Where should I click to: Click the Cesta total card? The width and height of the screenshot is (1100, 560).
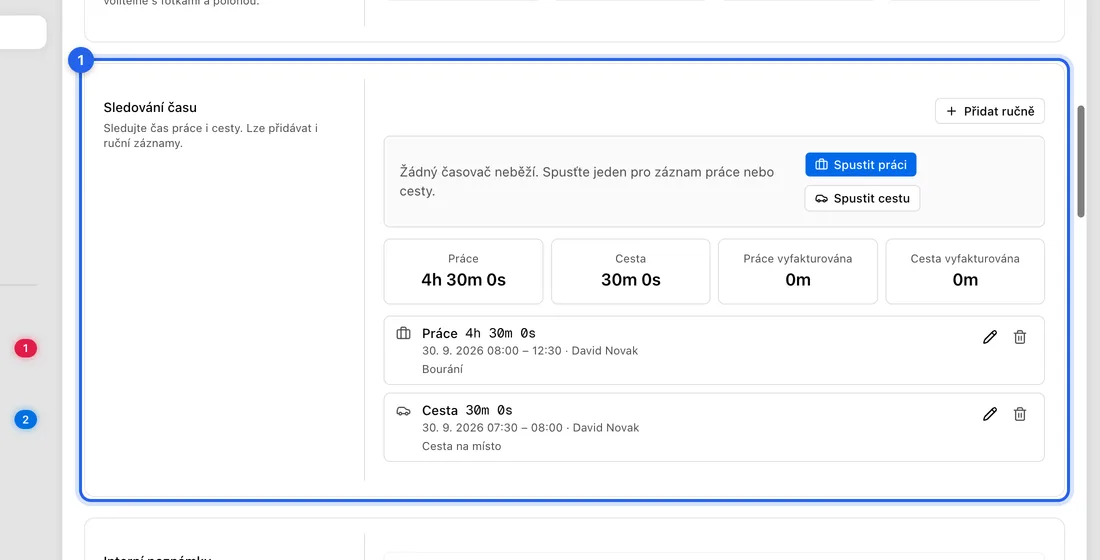tap(631, 272)
